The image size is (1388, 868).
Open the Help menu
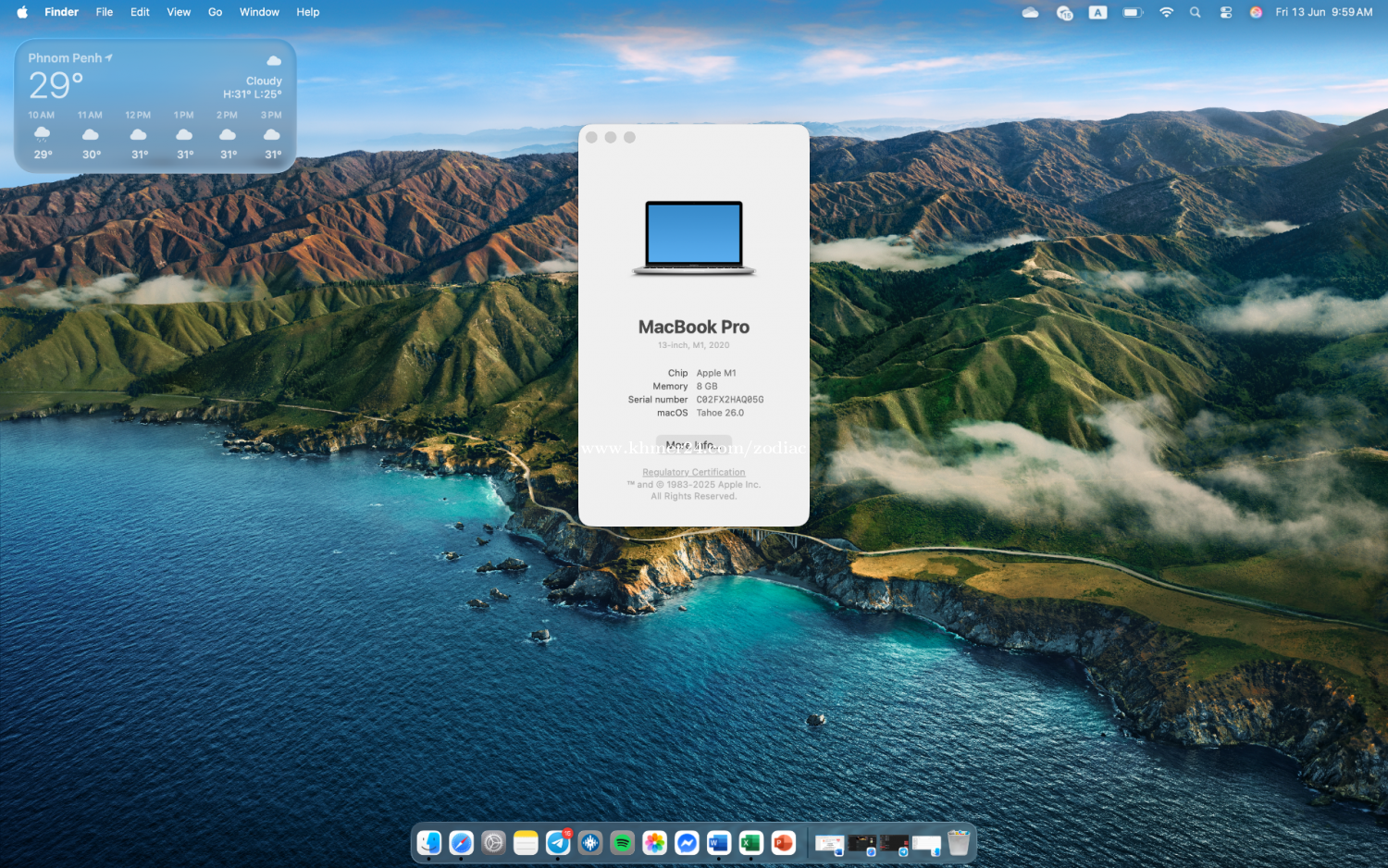(308, 12)
